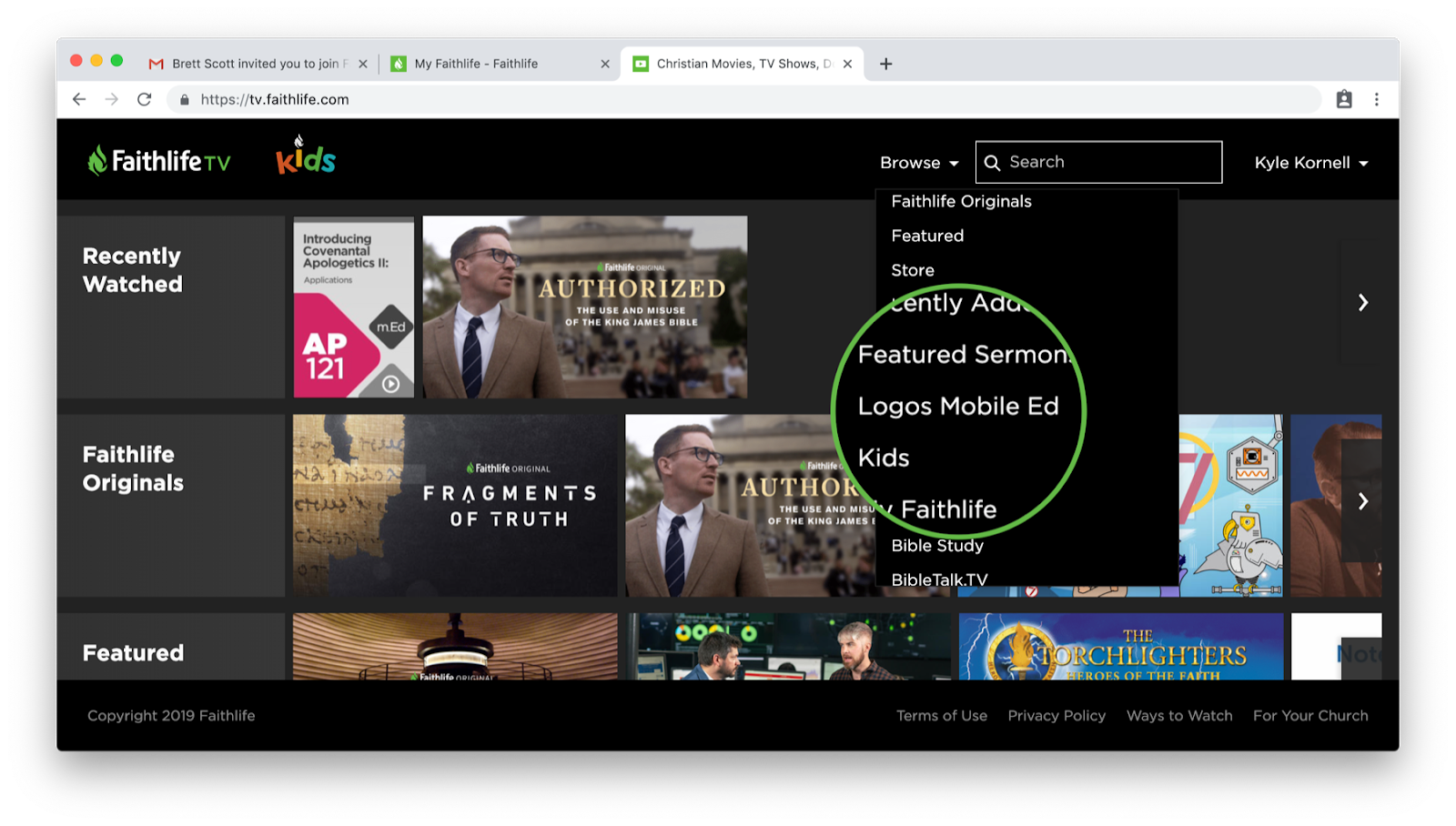Select Featured Sermons menu entry

pos(966,354)
